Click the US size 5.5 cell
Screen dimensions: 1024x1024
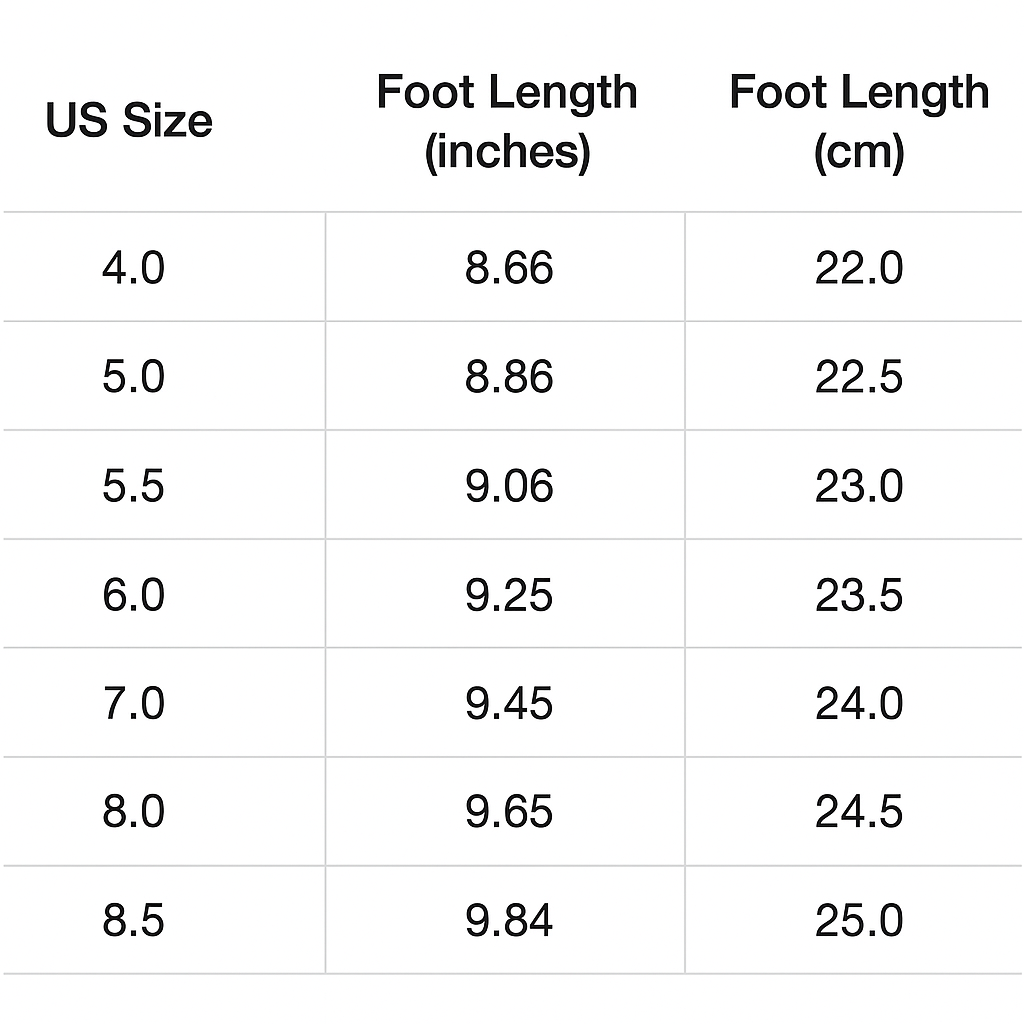pyautogui.click(x=133, y=486)
